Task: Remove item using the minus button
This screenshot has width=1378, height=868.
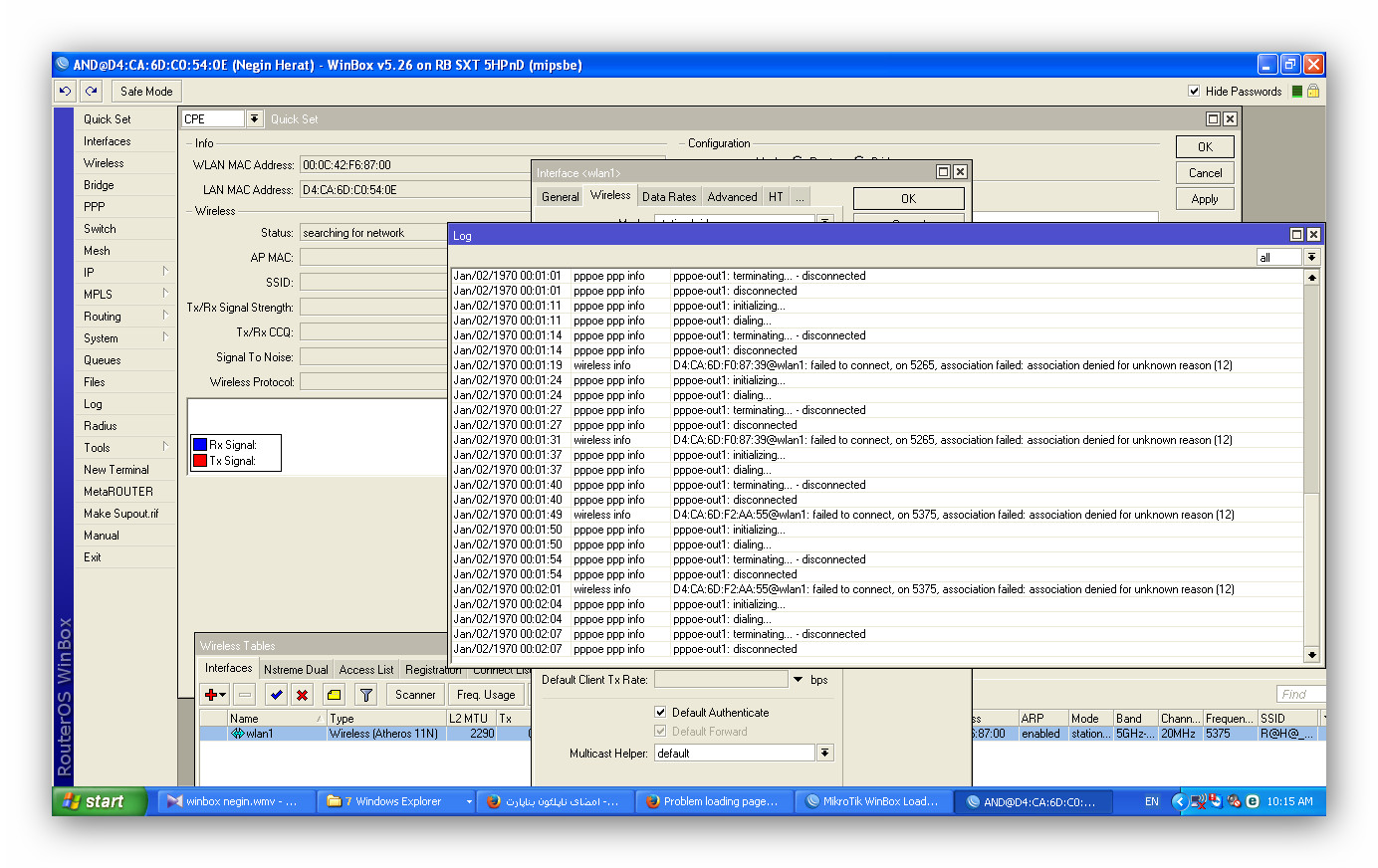Action: 245,695
